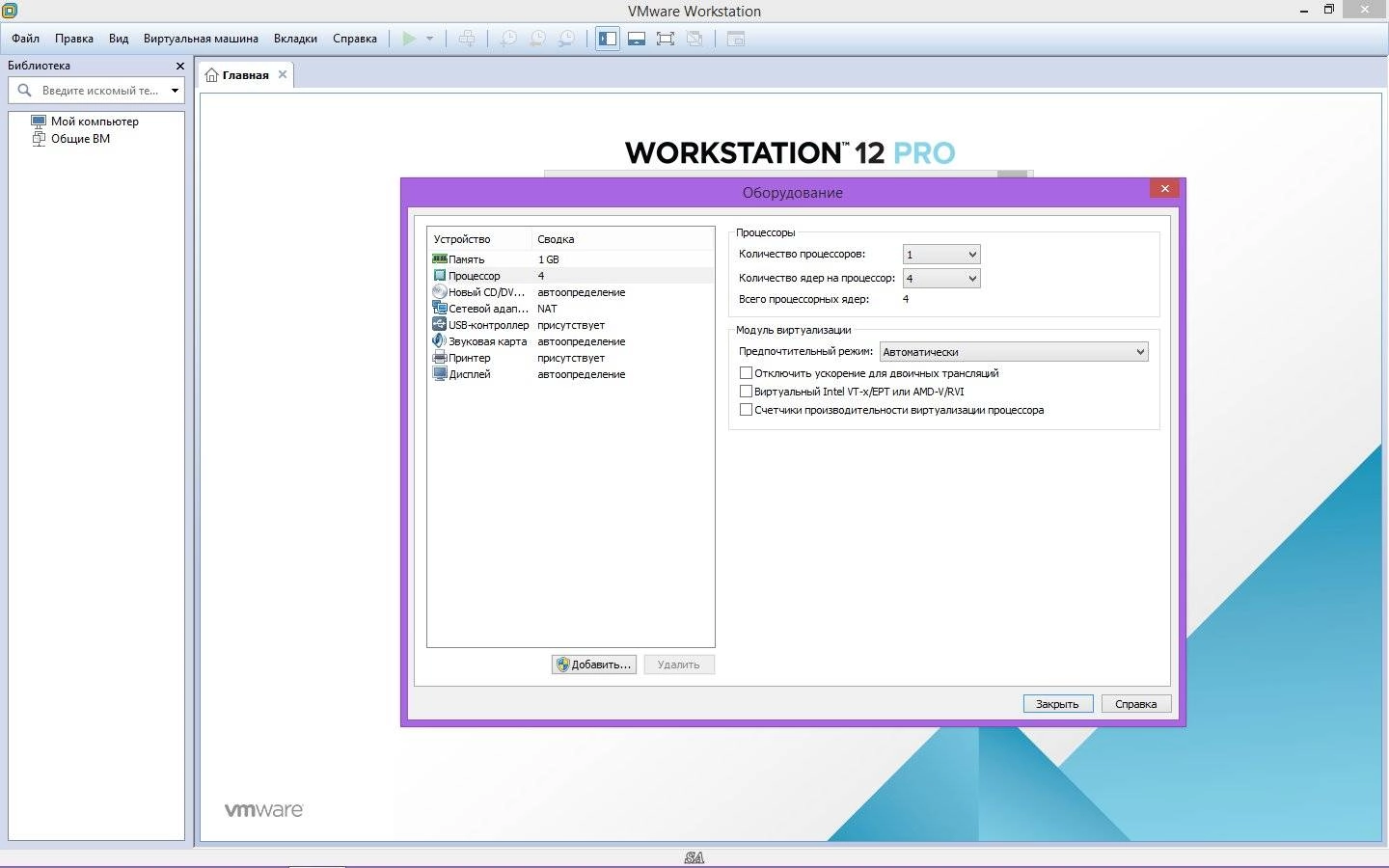The height and width of the screenshot is (868, 1389).
Task: Close the Library panel with X
Action: coord(179,66)
